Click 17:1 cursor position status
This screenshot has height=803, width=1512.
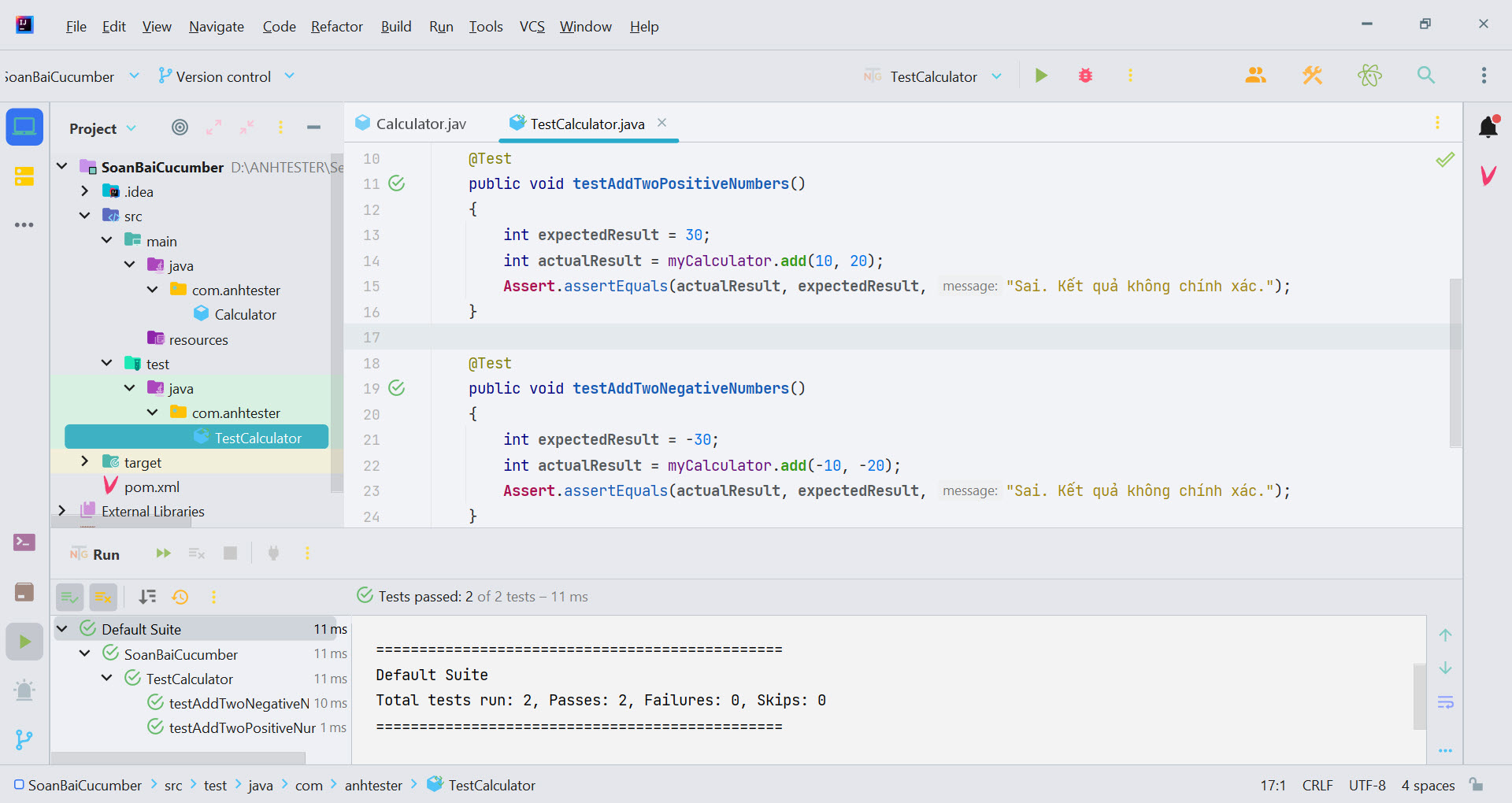point(1273,786)
